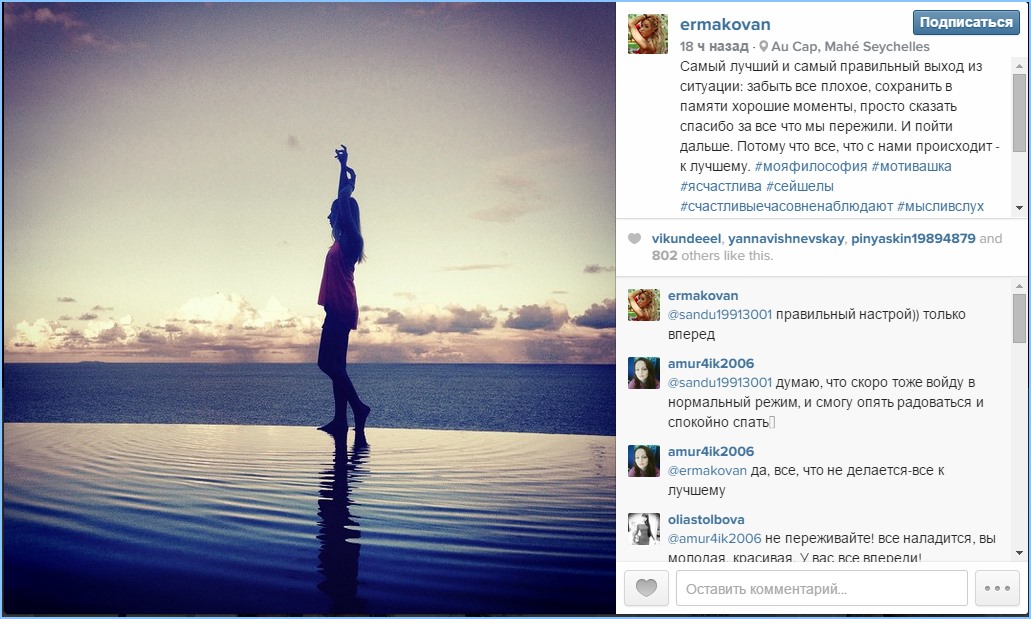Click amur4ik2006 avatar on first comment
Viewport: 1031px width, 619px height.
pyautogui.click(x=644, y=373)
